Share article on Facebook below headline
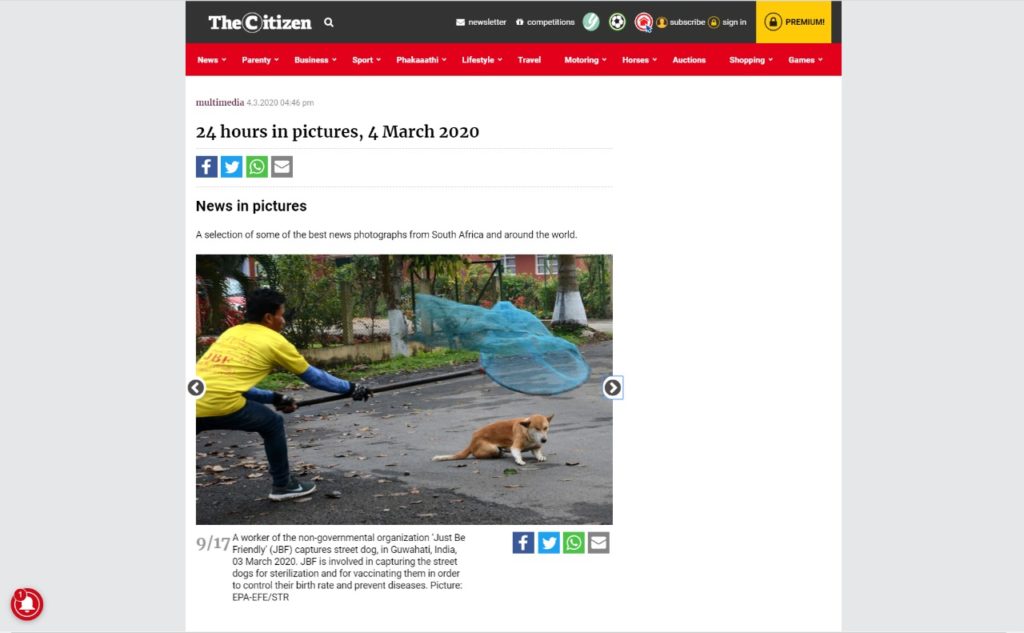The height and width of the screenshot is (633, 1024). (206, 167)
